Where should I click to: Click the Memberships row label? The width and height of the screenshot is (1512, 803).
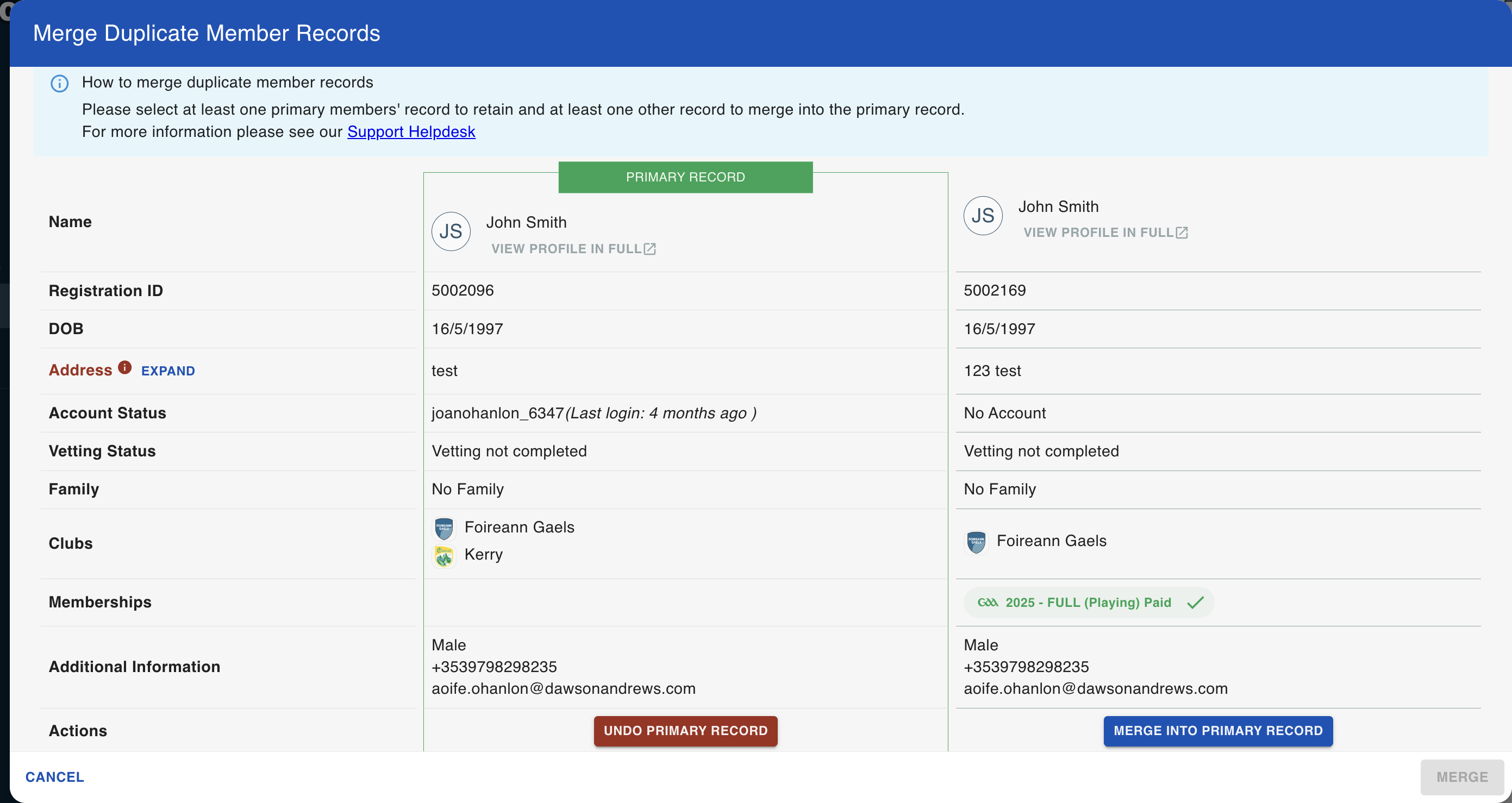pyautogui.click(x=100, y=603)
